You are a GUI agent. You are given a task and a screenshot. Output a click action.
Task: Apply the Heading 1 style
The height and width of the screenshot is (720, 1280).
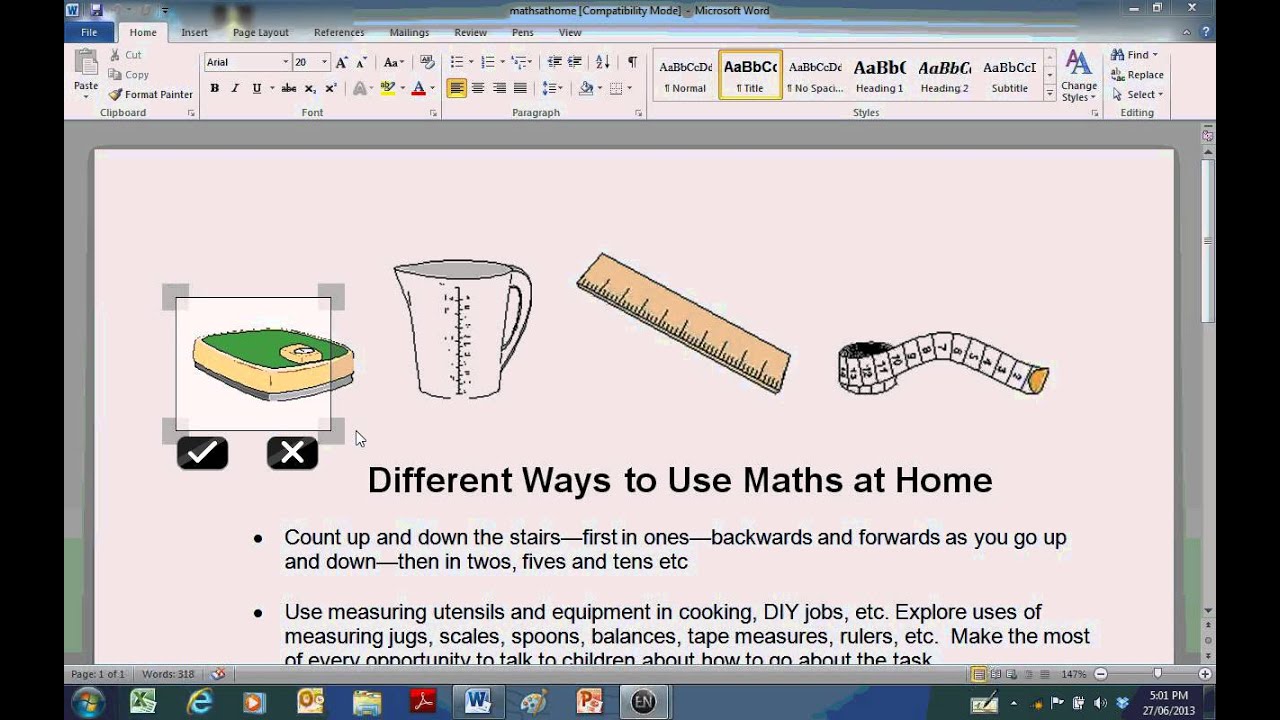(879, 75)
